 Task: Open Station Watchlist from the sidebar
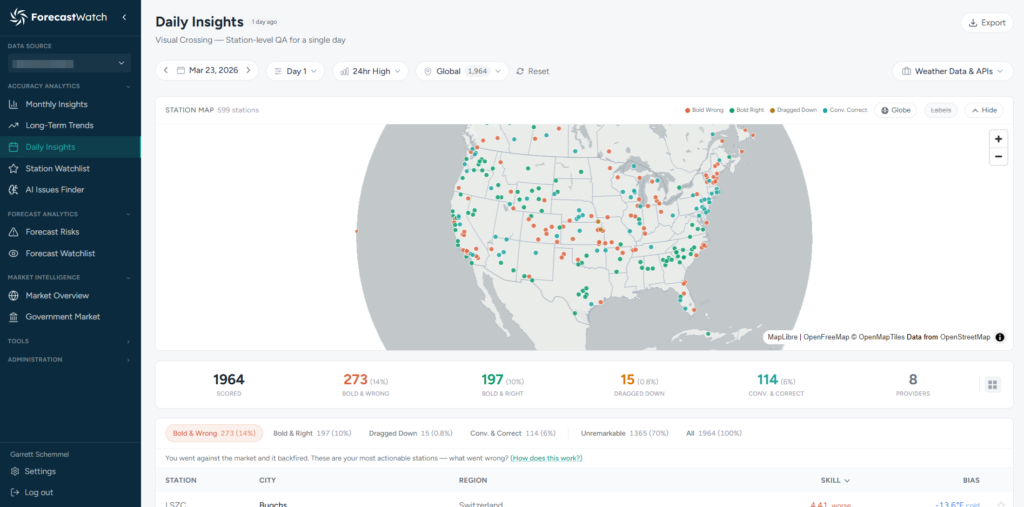point(60,168)
